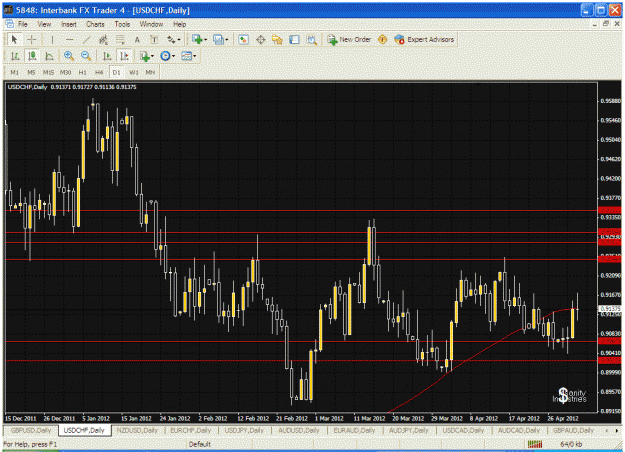Select the trendline drawing tool
The height and width of the screenshot is (452, 625).
point(86,39)
